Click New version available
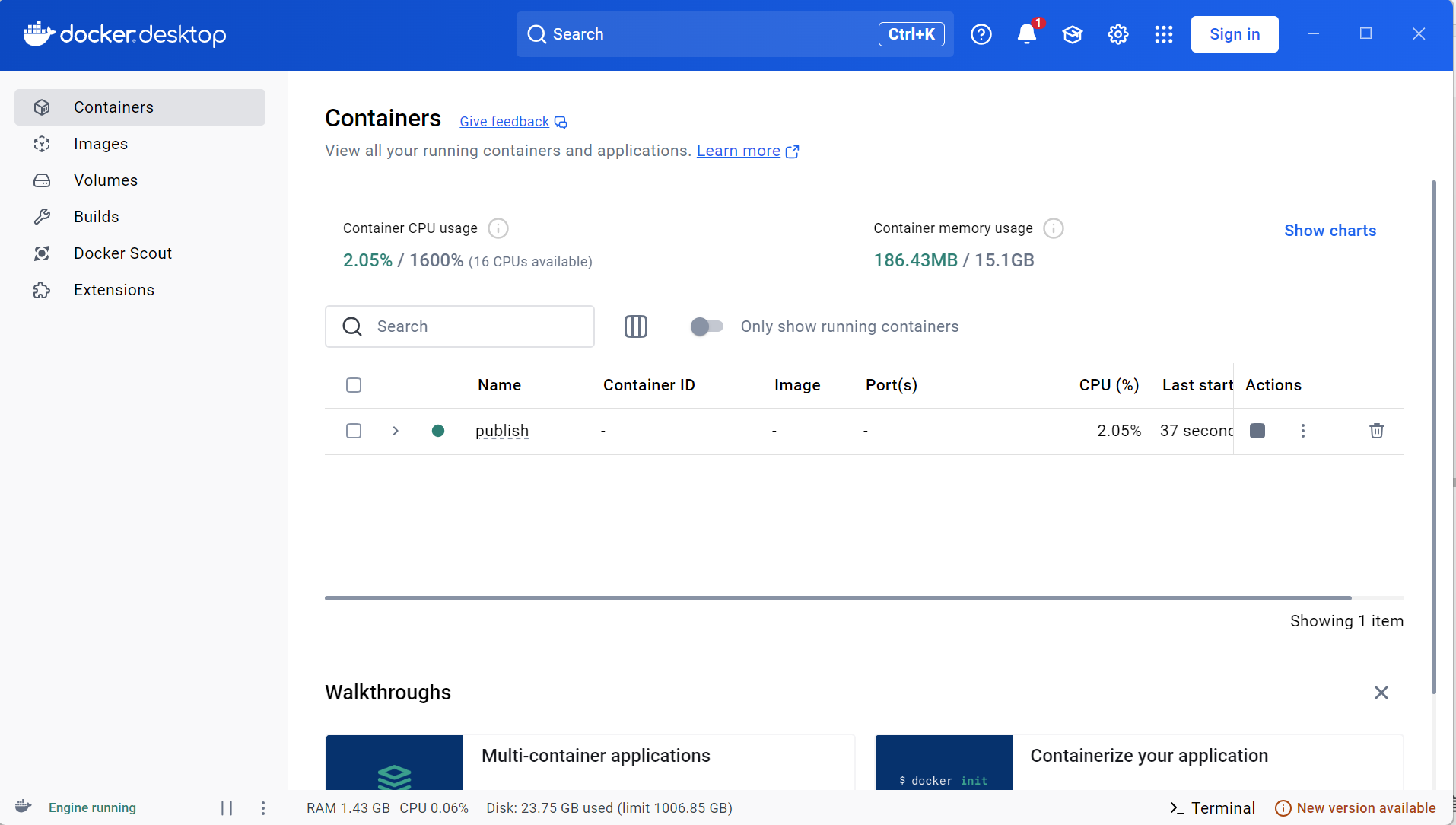The image size is (1456, 825). pyautogui.click(x=1366, y=808)
